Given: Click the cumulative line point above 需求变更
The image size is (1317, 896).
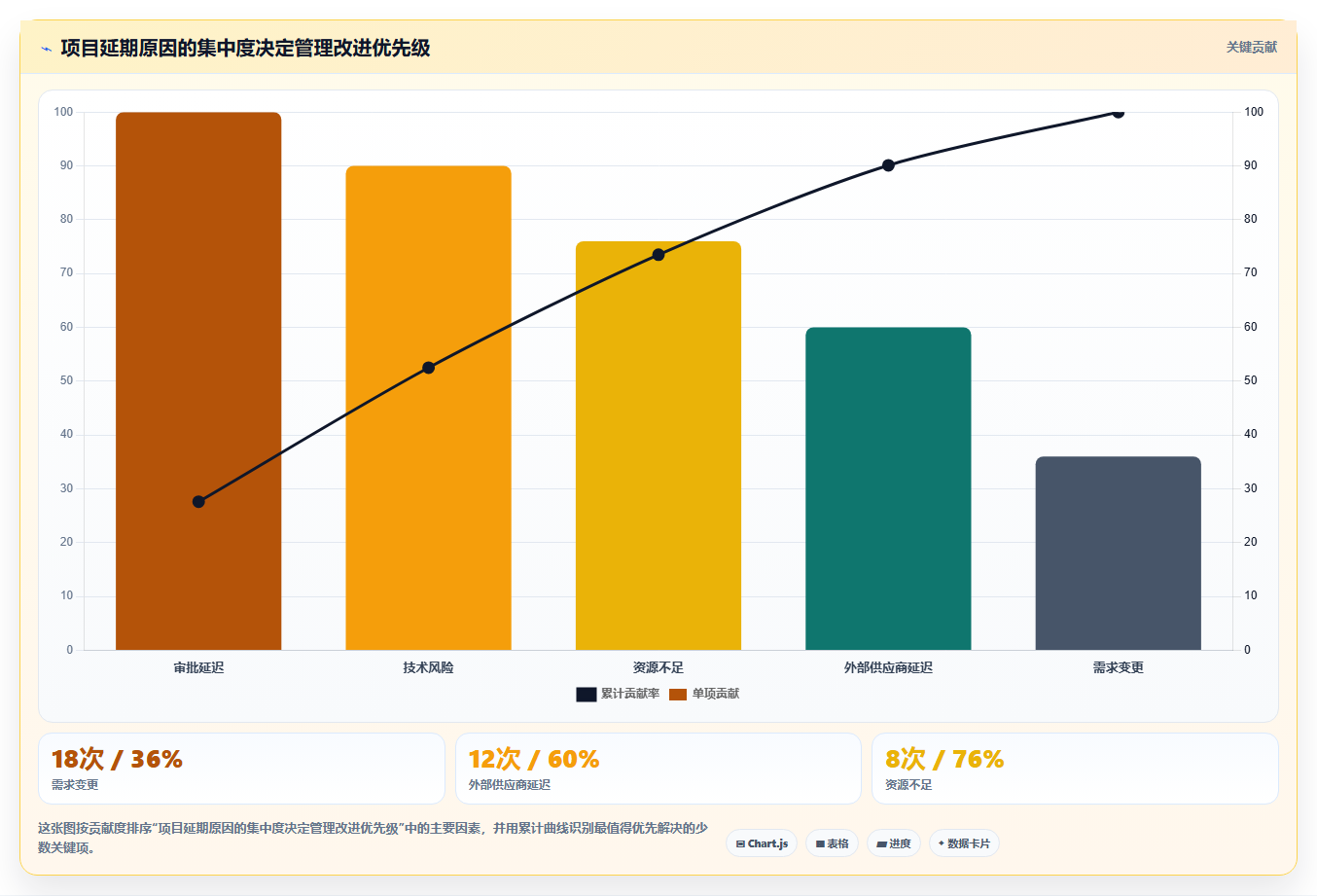Looking at the screenshot, I should coord(1118,112).
